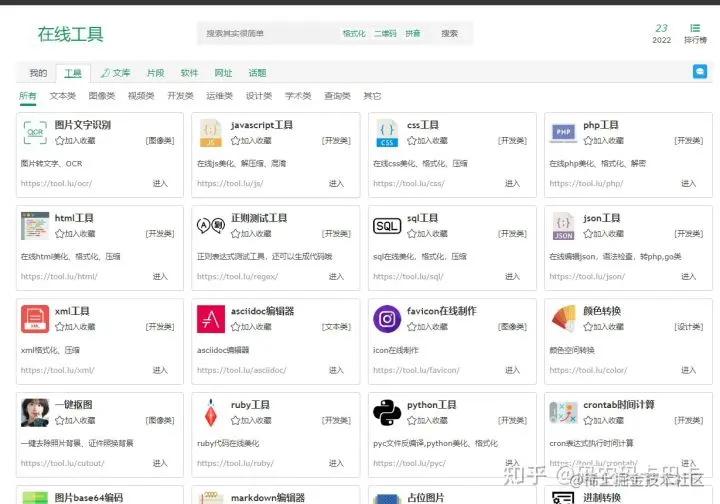Switch to the 文库 tab
720x504 pixels.
[116, 73]
